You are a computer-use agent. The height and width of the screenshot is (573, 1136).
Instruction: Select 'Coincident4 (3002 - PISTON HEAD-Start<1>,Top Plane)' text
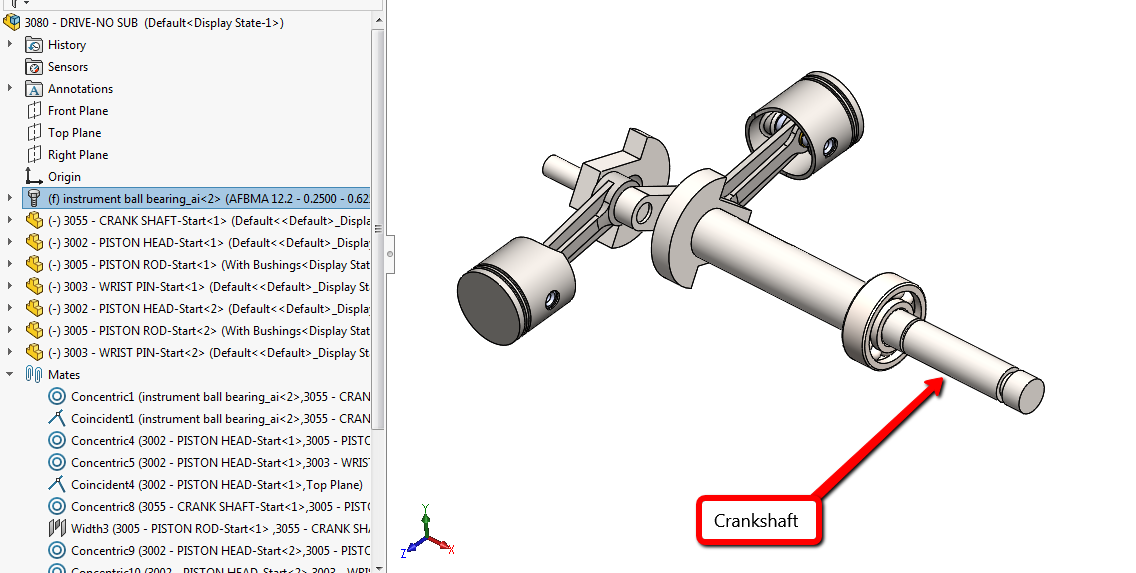[217, 485]
